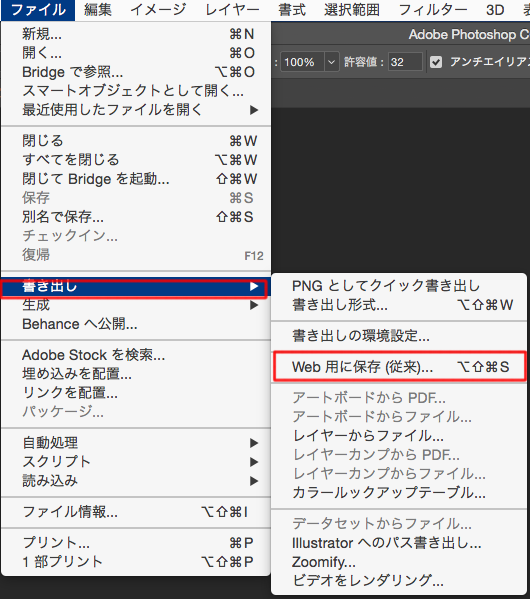Screen dimensions: 530x599
Task: Choose 別名で保存... menu item
Action: pos(136,217)
